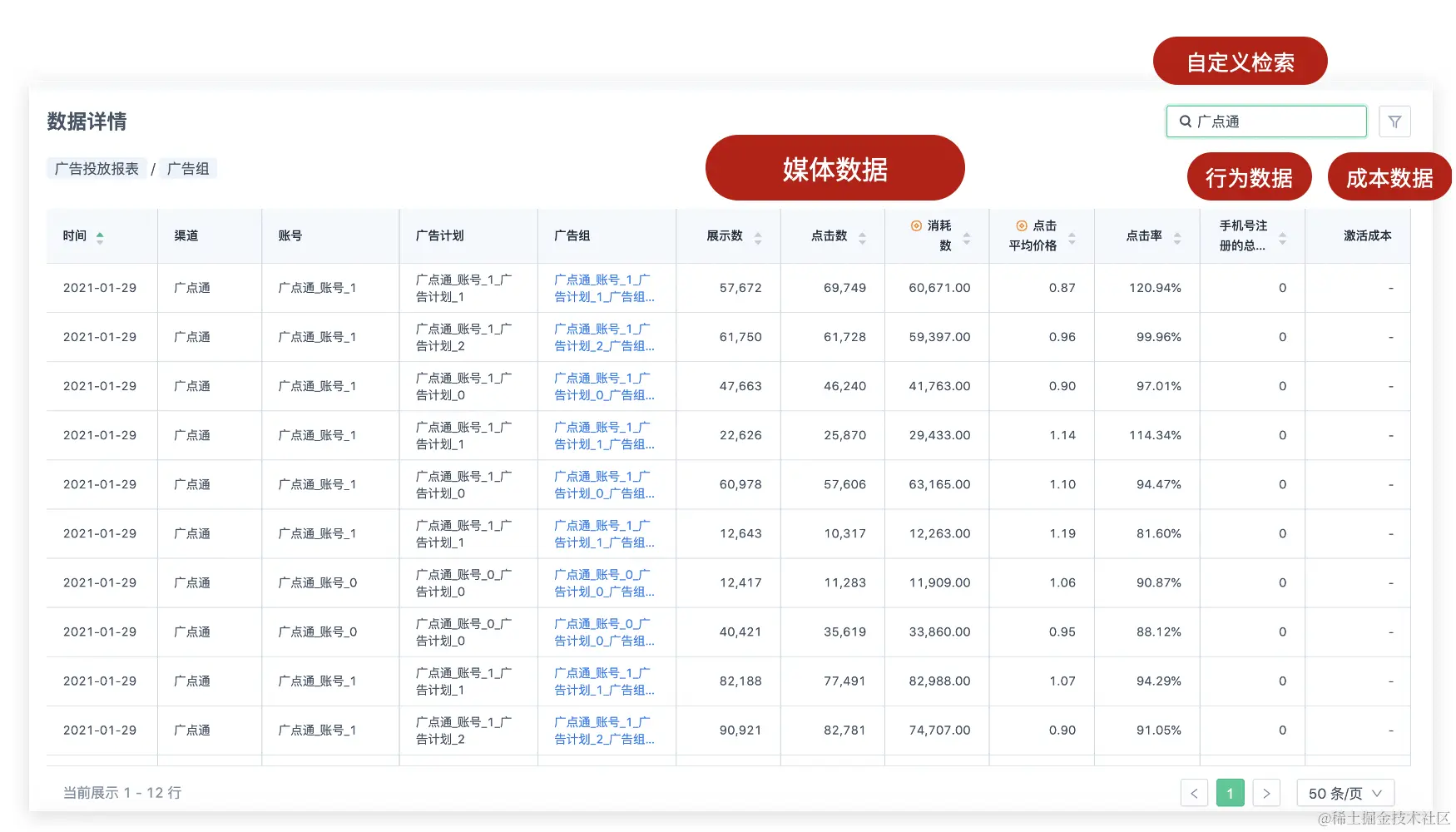
Task: Select cost cell 41,763.00
Action: pos(939,386)
